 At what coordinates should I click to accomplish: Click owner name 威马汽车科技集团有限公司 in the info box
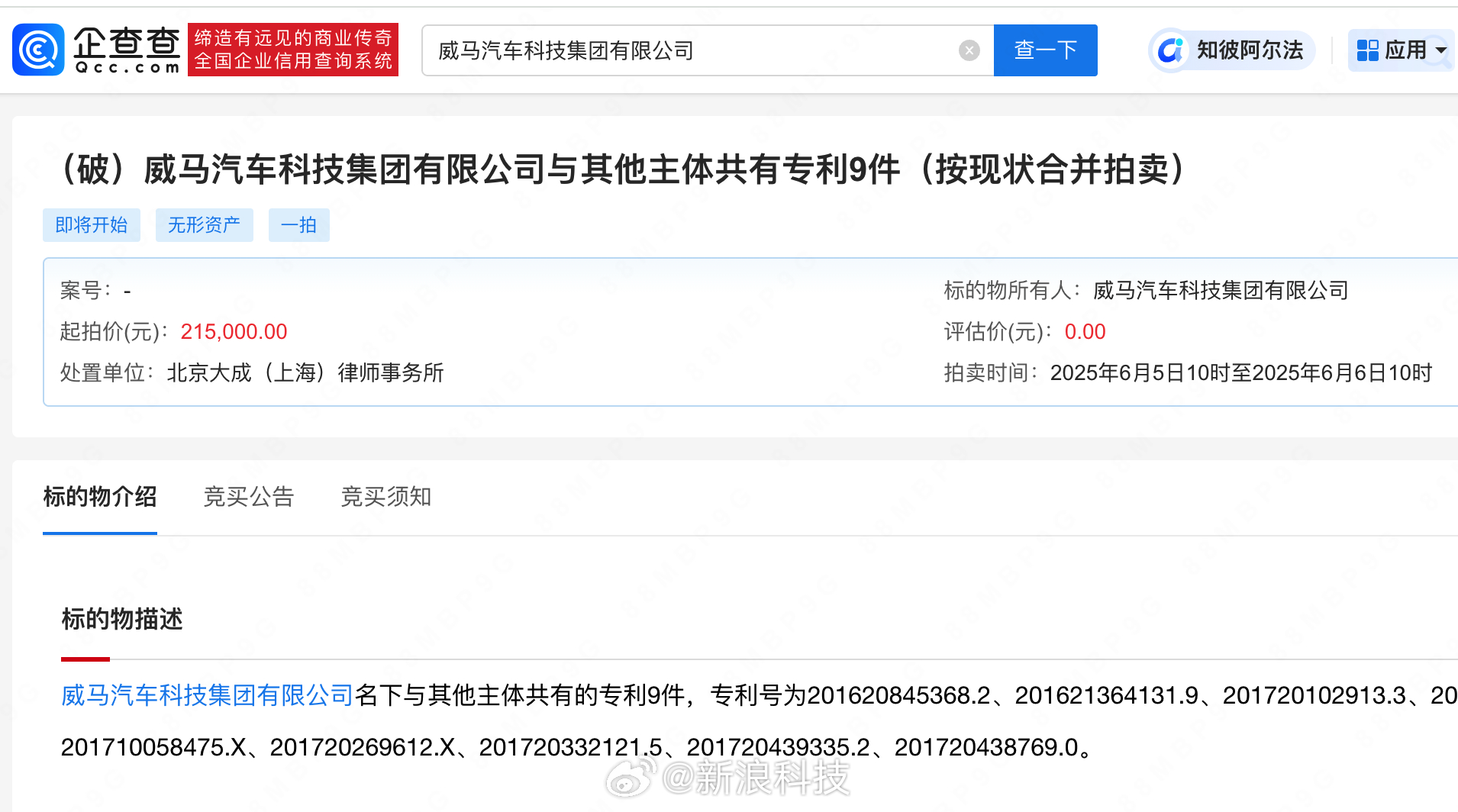click(x=1221, y=290)
